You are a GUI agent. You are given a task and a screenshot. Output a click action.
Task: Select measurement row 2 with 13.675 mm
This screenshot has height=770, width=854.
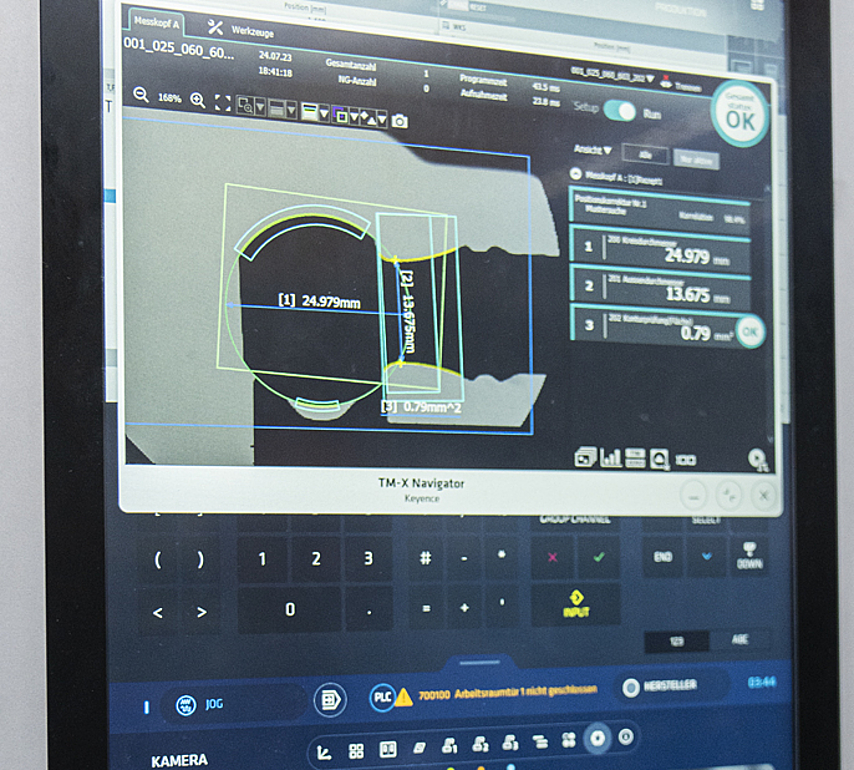pyautogui.click(x=660, y=288)
